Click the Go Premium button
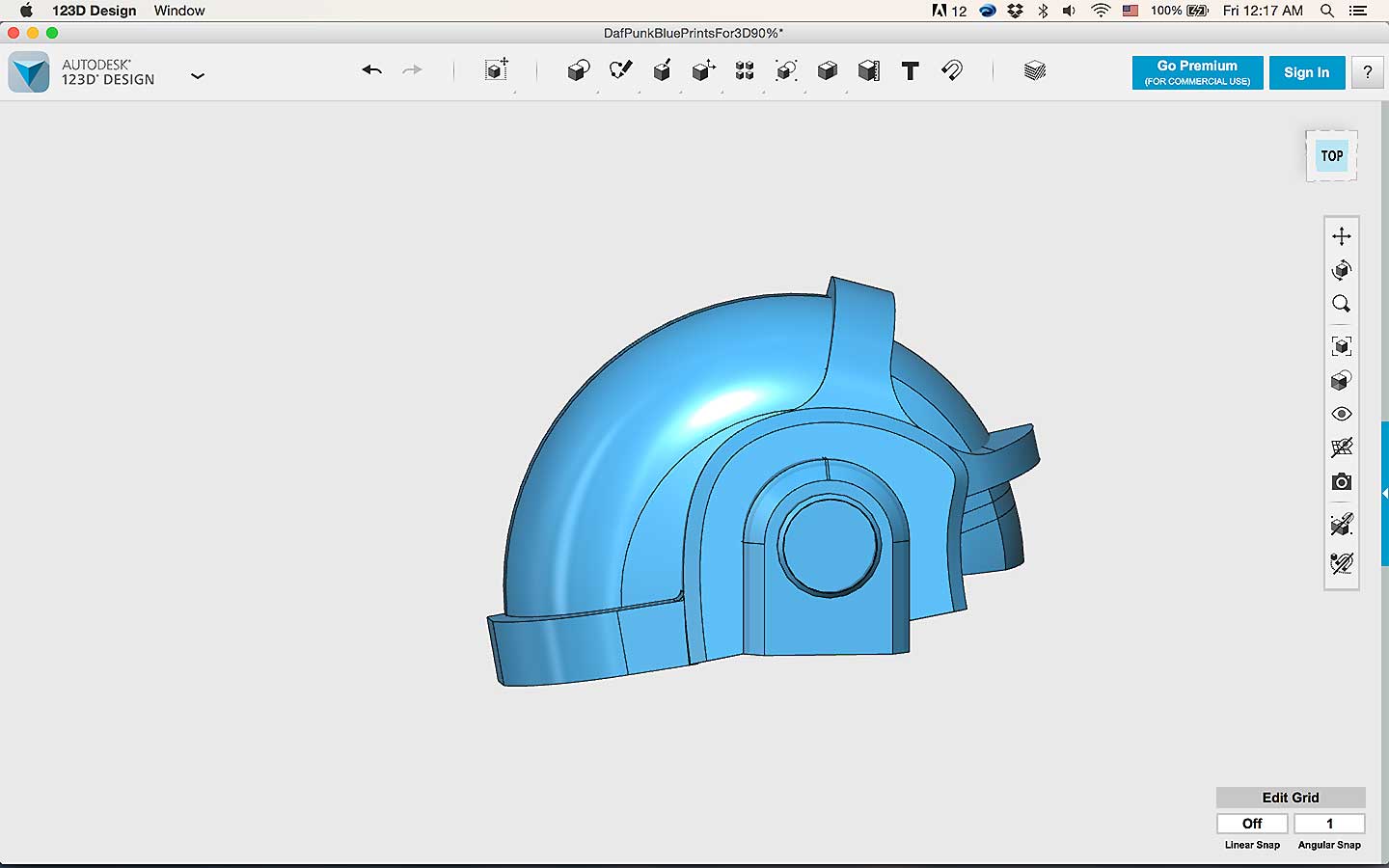This screenshot has width=1389, height=868. [1197, 72]
